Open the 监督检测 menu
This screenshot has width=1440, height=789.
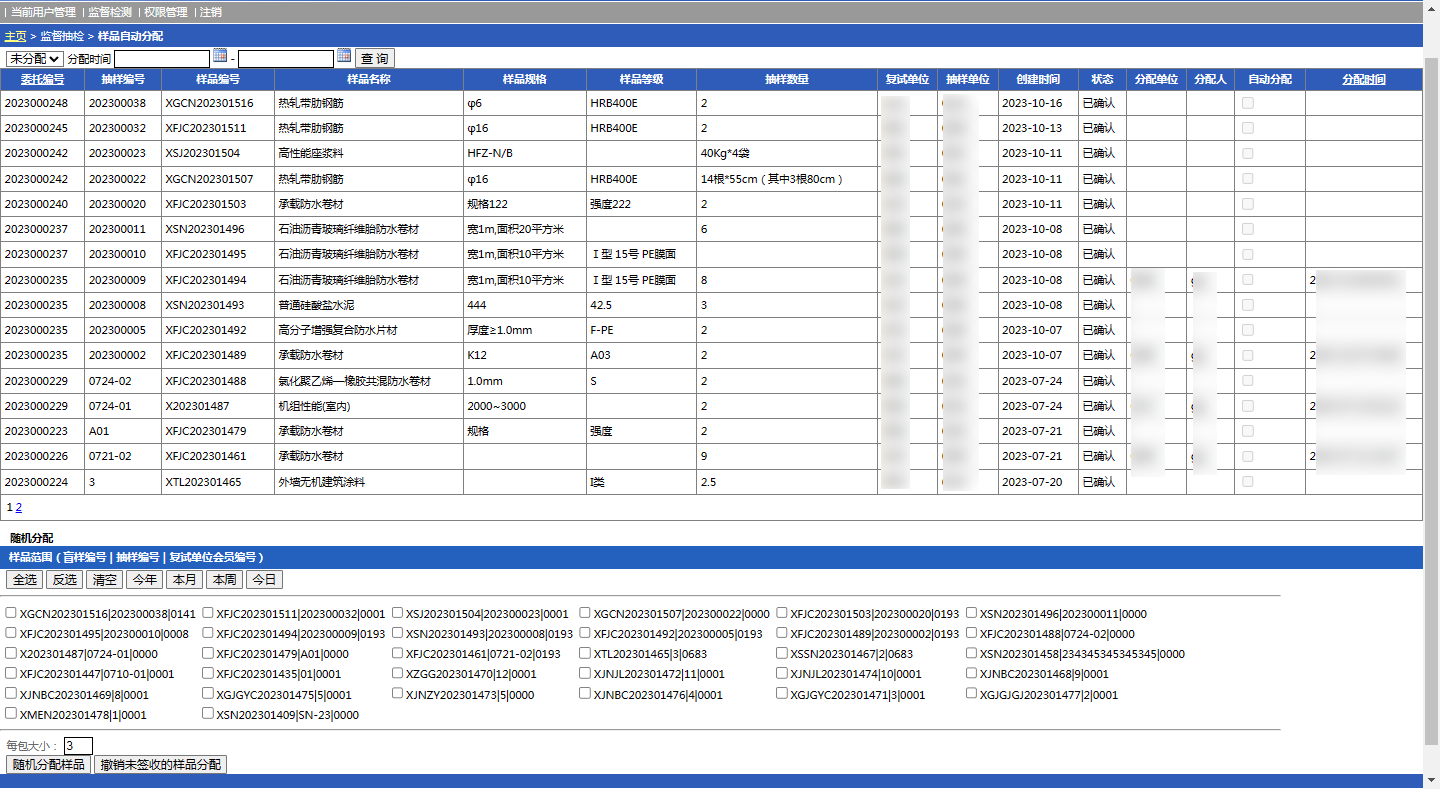coord(110,12)
